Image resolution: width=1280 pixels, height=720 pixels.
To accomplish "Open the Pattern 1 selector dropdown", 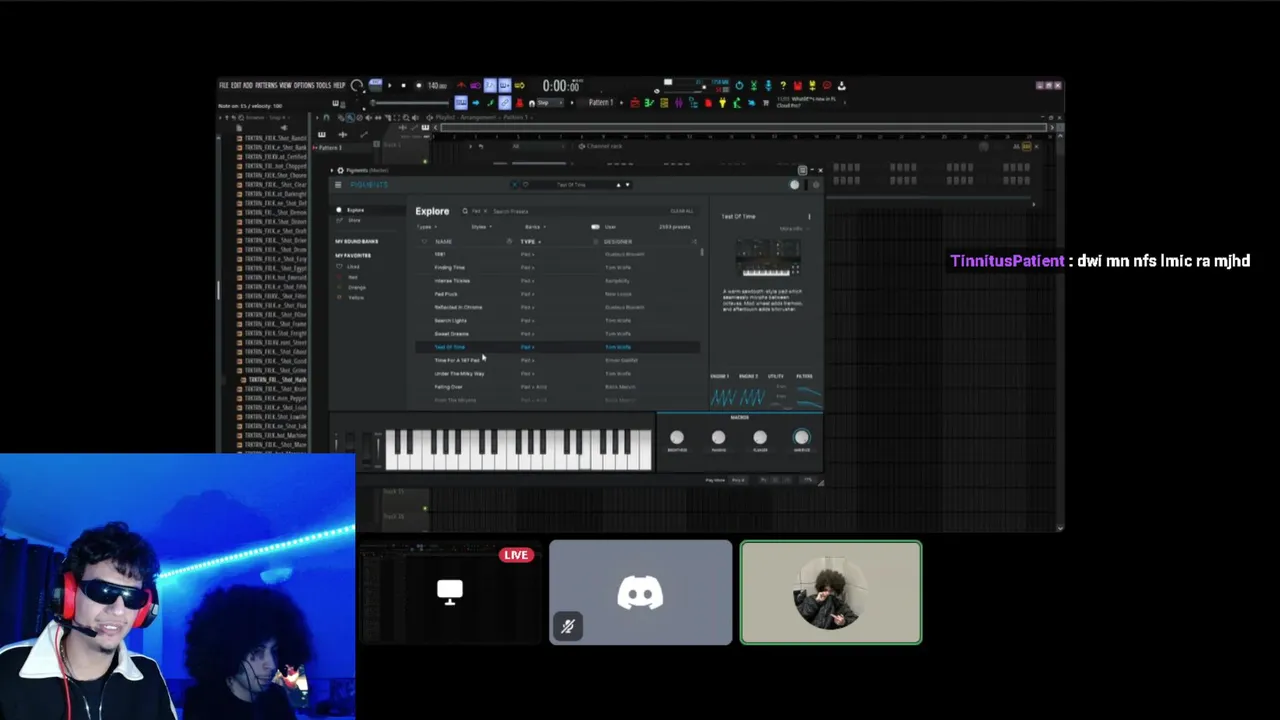I will [601, 102].
